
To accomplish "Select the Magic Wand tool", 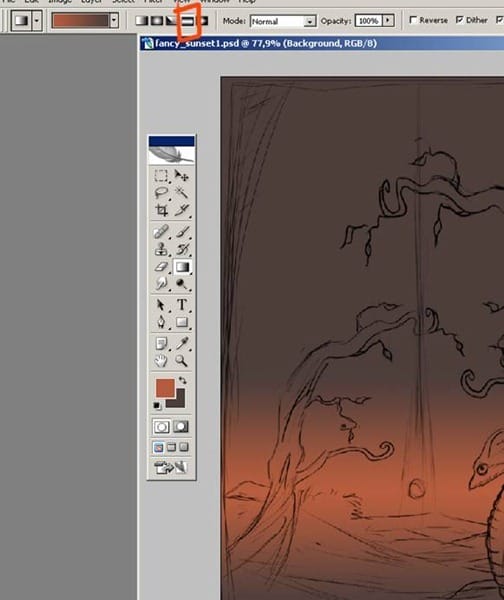I will coord(181,192).
